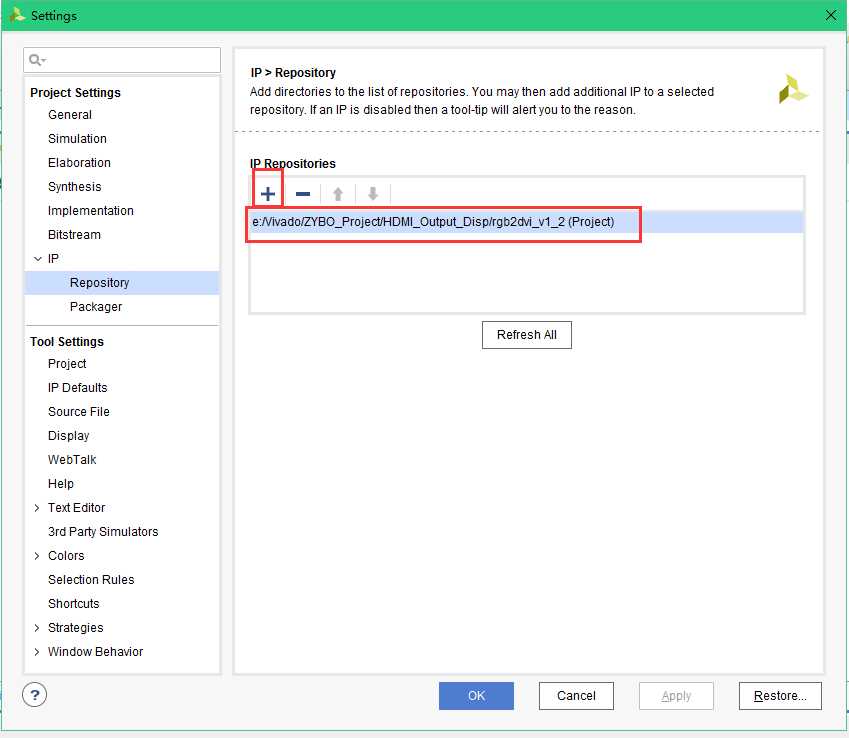849x738 pixels.
Task: Open WebTalk settings page
Action: pos(72,460)
